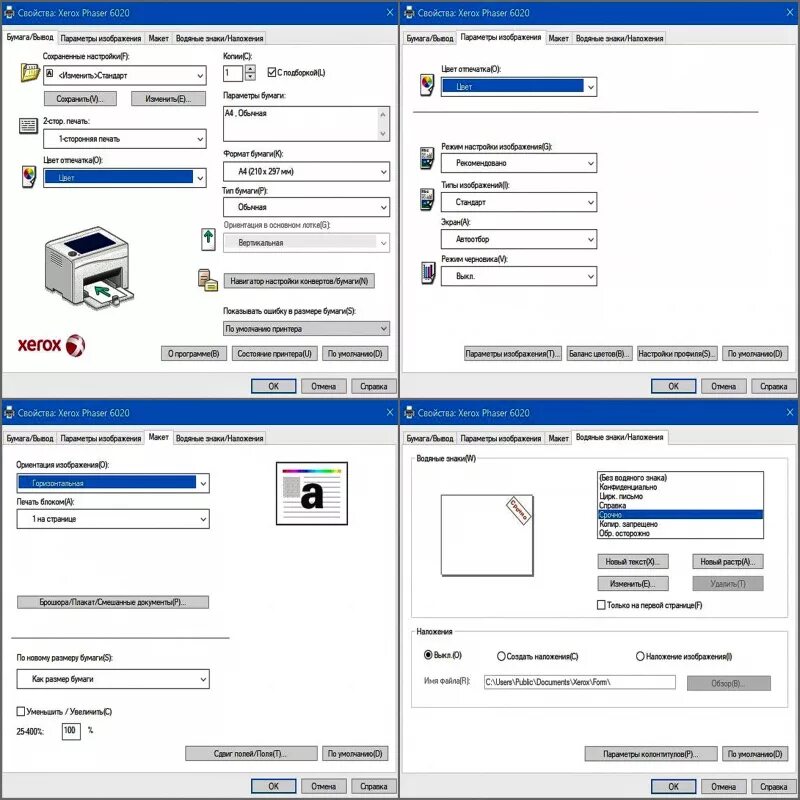Click the green arrow orientation icon
This screenshot has width=800, height=800.
pyautogui.click(x=208, y=239)
